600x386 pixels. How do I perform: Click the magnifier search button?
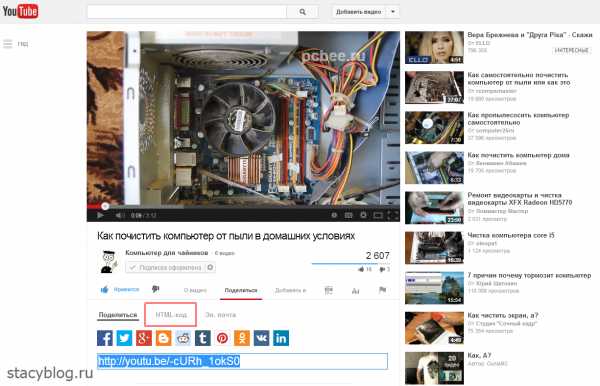(x=302, y=12)
